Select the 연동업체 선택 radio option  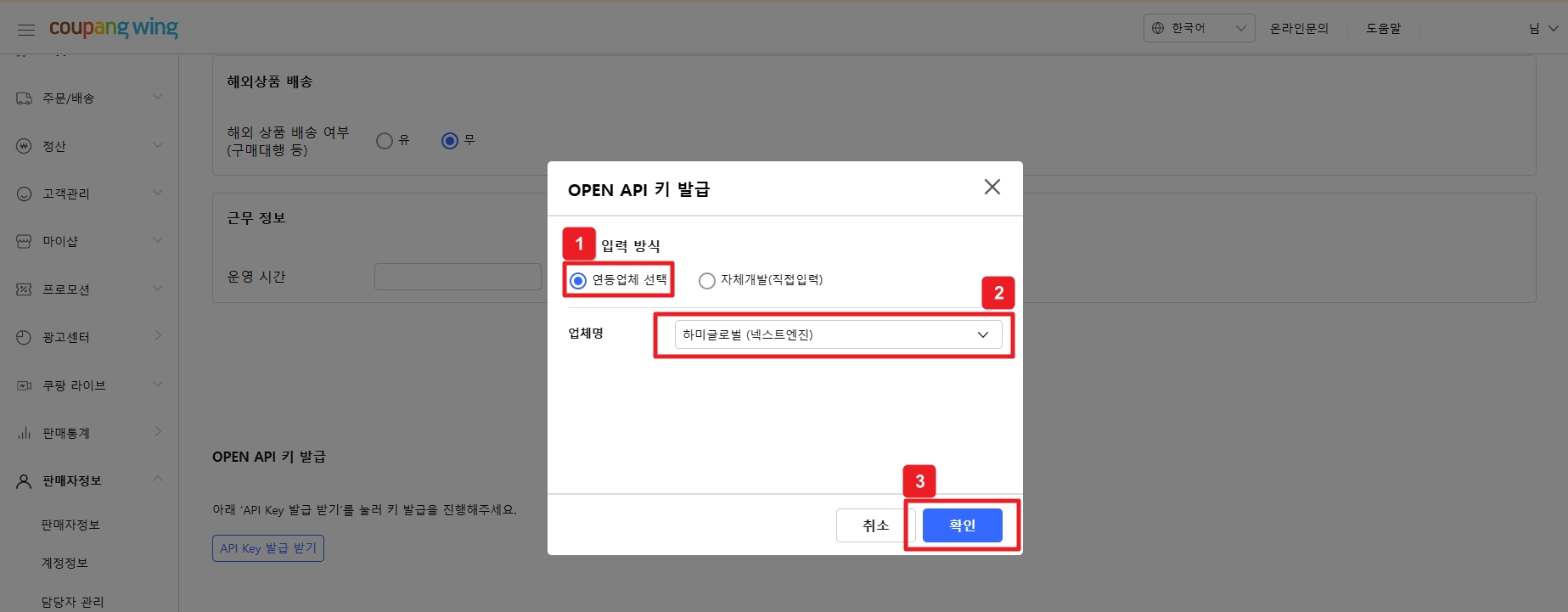578,280
